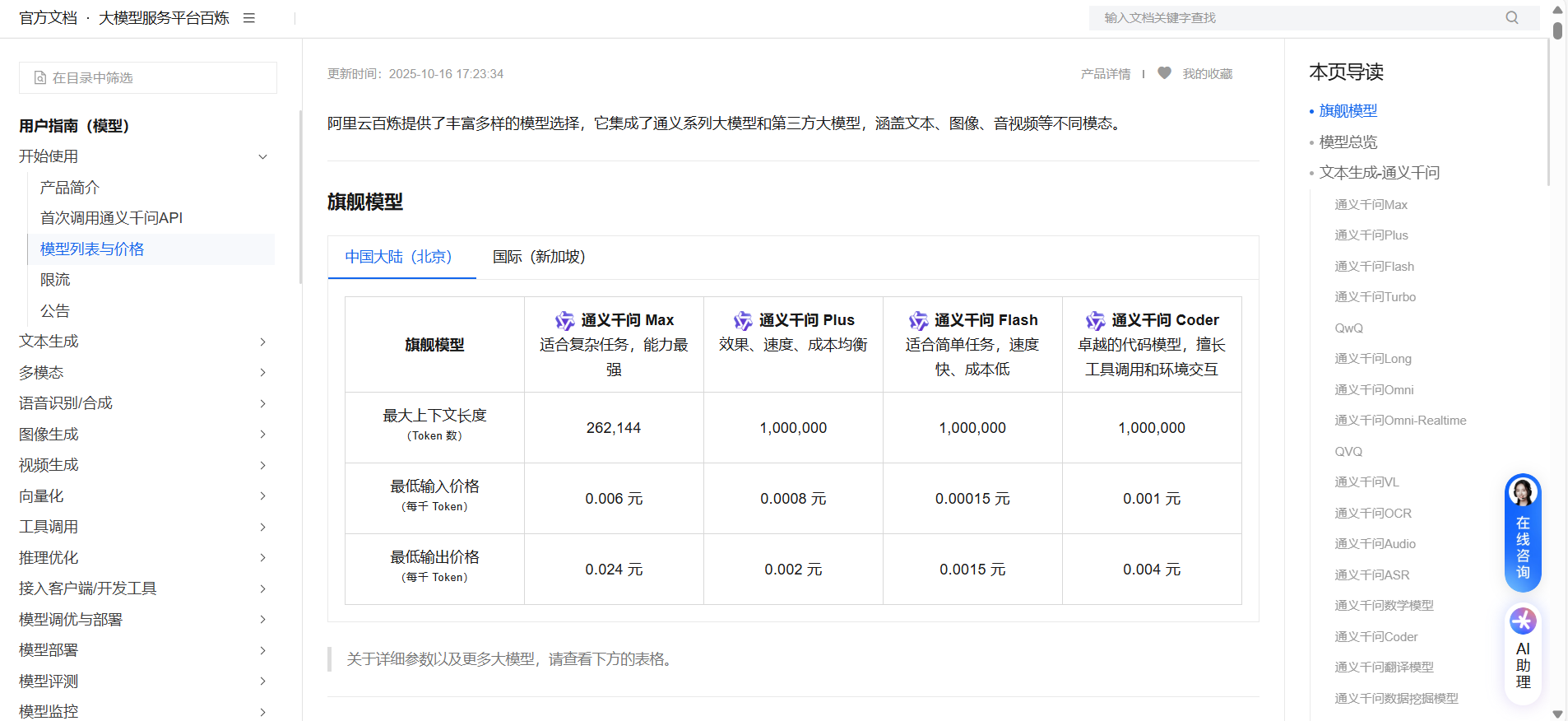Click the hamburger menu icon beside 大模型服务平台百炼
This screenshot has height=721, width=1568.
pos(249,18)
